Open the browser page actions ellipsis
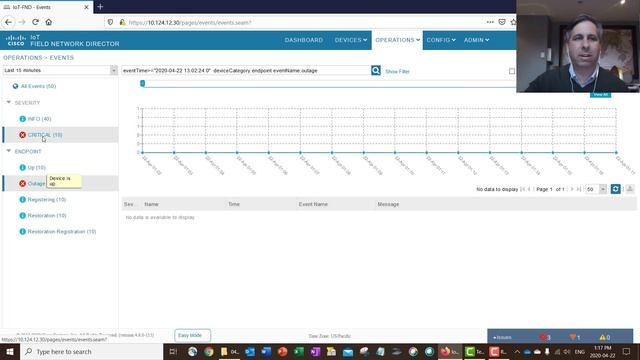The image size is (640, 360). [x=490, y=22]
